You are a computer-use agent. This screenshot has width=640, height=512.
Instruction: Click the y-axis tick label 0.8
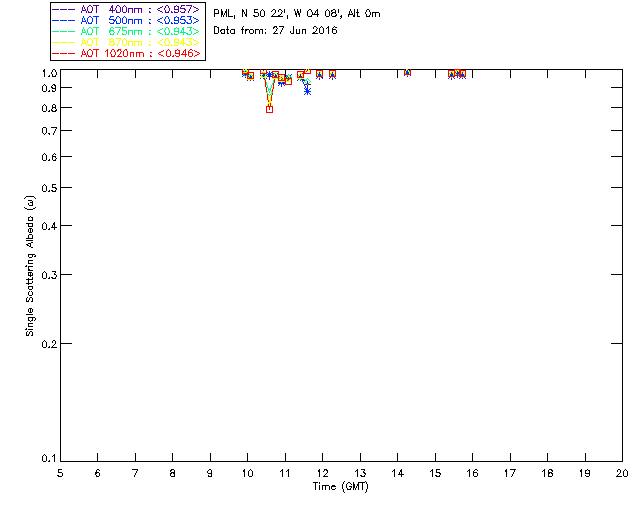point(49,108)
